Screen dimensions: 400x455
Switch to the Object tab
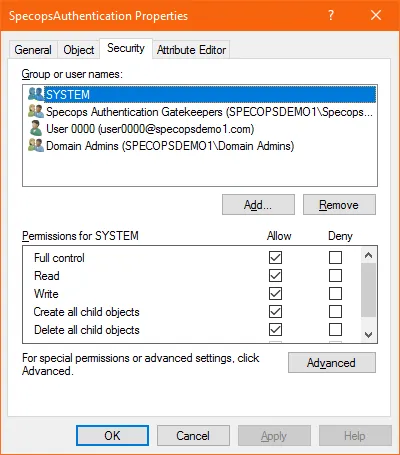(79, 50)
